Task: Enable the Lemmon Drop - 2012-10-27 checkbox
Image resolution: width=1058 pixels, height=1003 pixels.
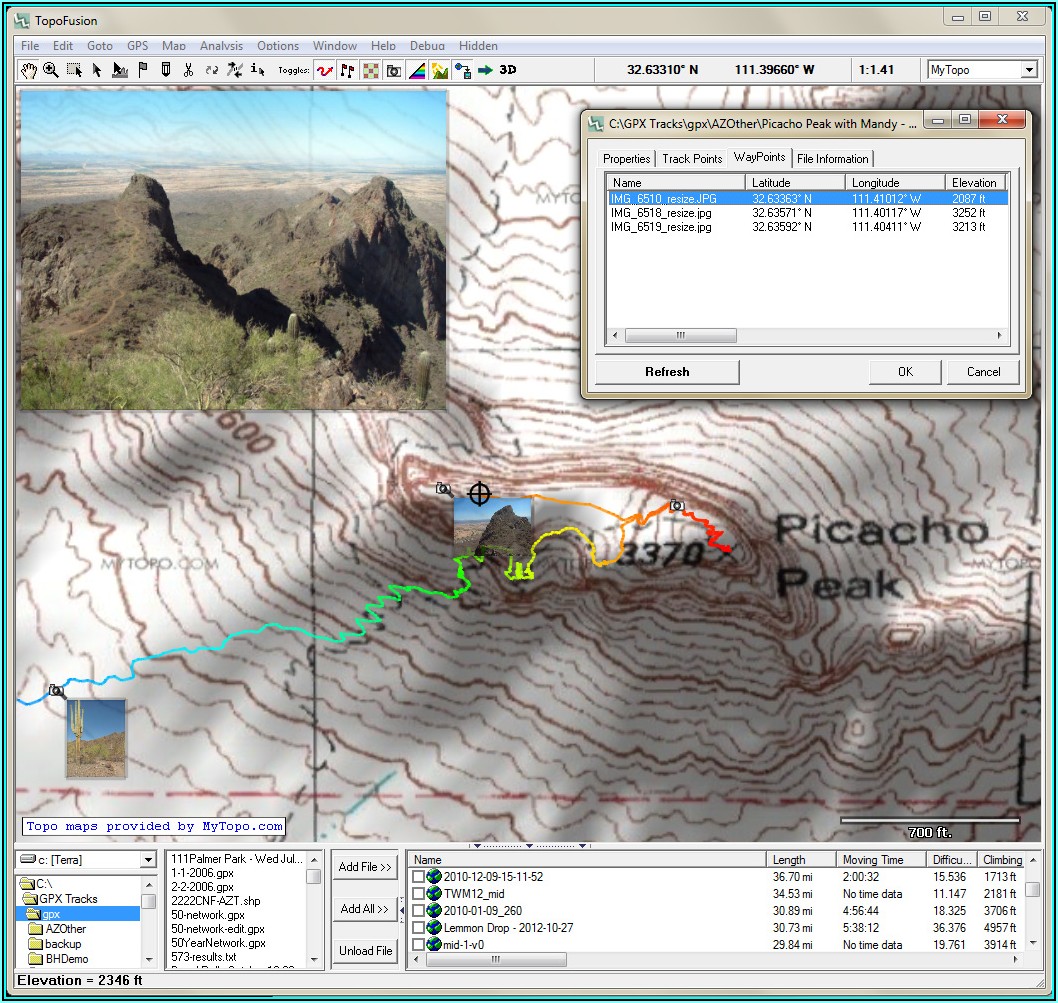Action: pyautogui.click(x=418, y=928)
